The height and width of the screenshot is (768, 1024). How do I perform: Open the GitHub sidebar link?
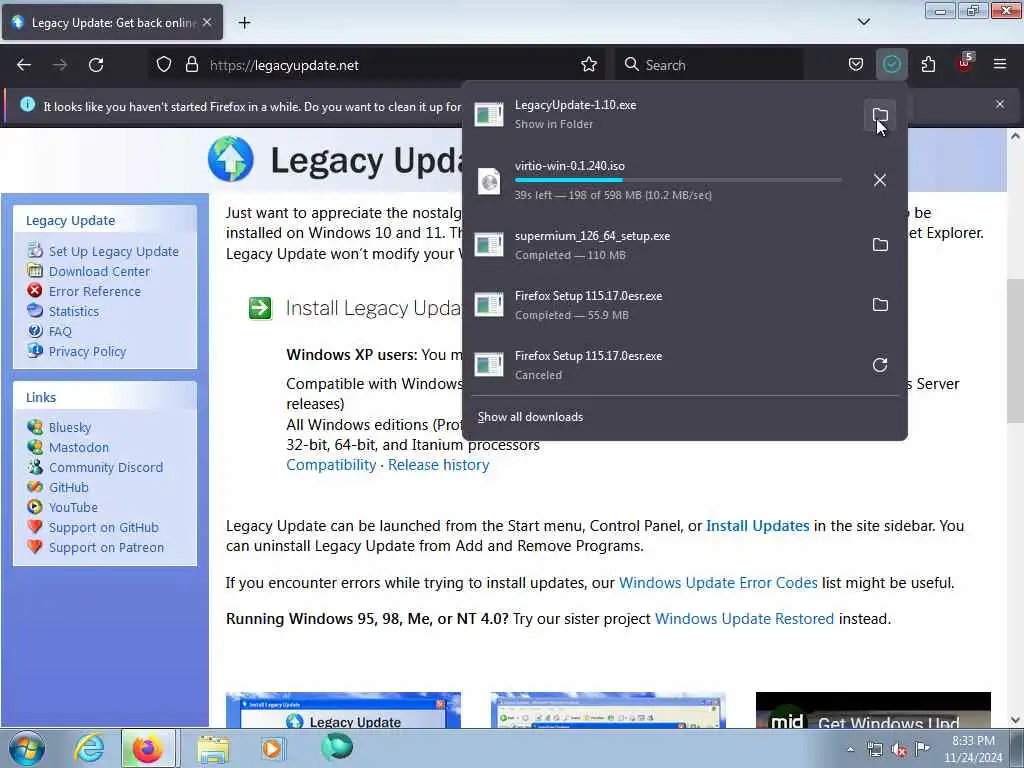(x=69, y=487)
